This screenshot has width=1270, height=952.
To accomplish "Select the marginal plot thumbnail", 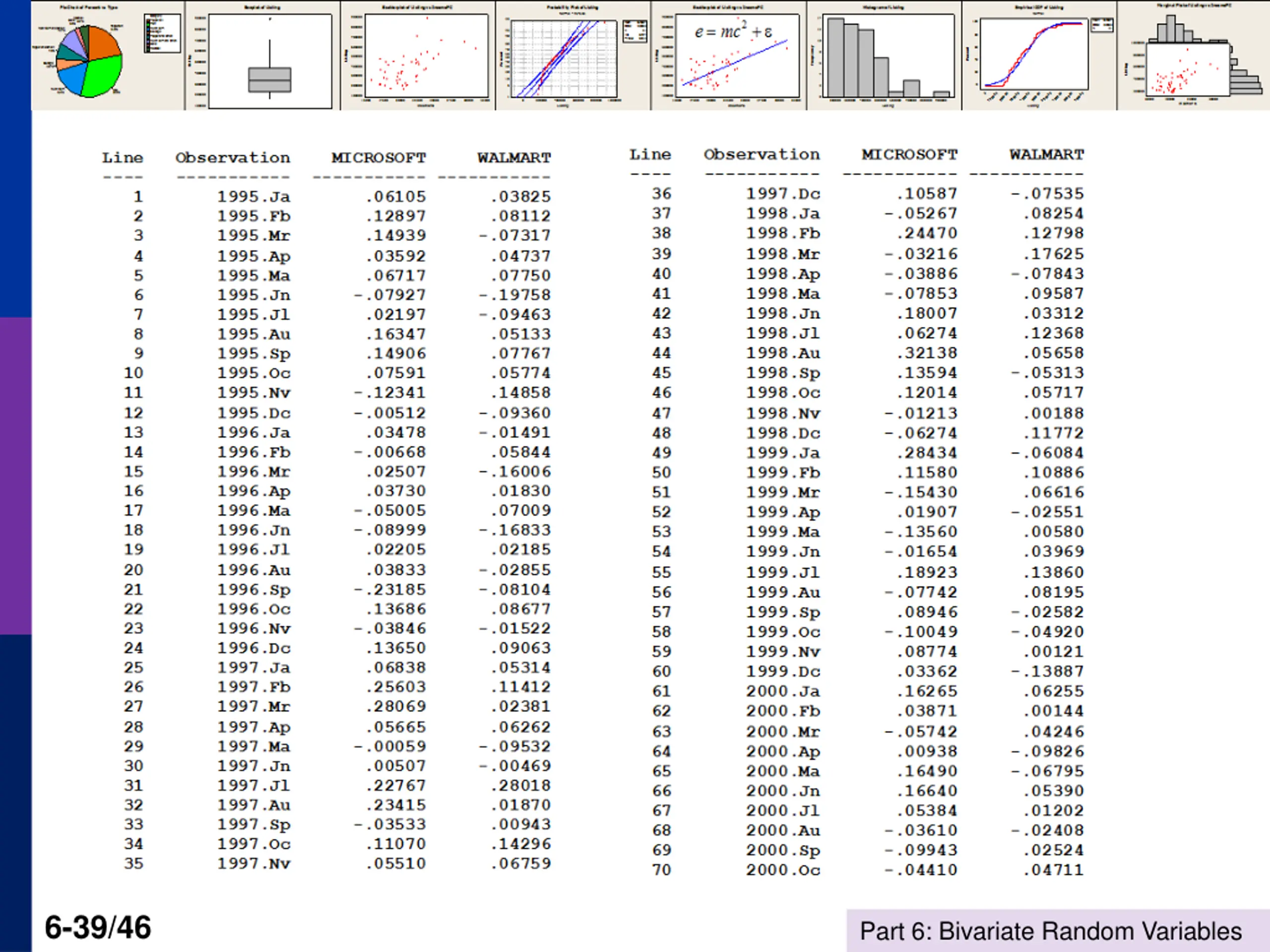I will 1194,55.
